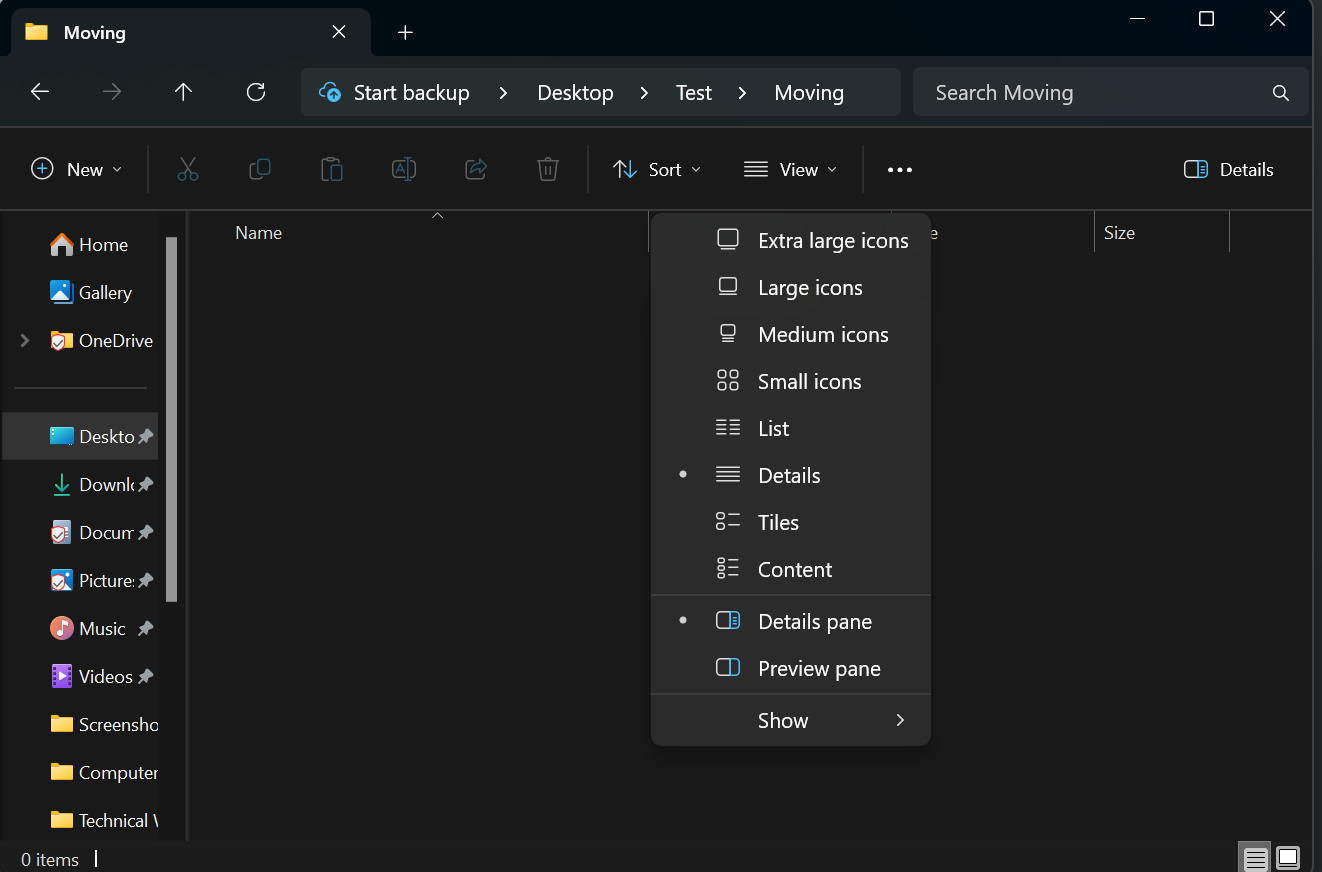Image resolution: width=1322 pixels, height=872 pixels.
Task: Collapse the View dropdown in the toolbar
Action: pos(790,170)
